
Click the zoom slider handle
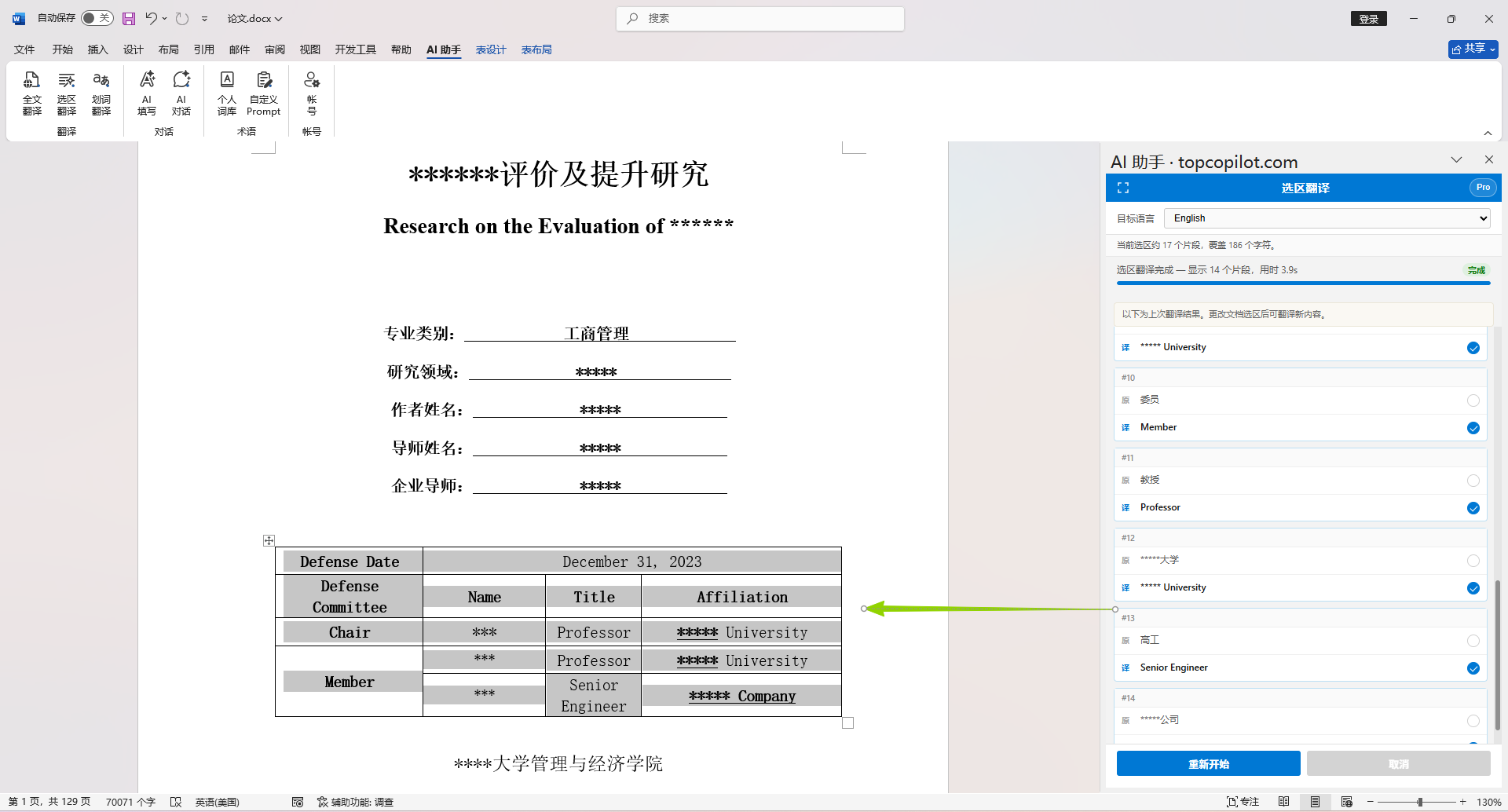(x=1420, y=802)
